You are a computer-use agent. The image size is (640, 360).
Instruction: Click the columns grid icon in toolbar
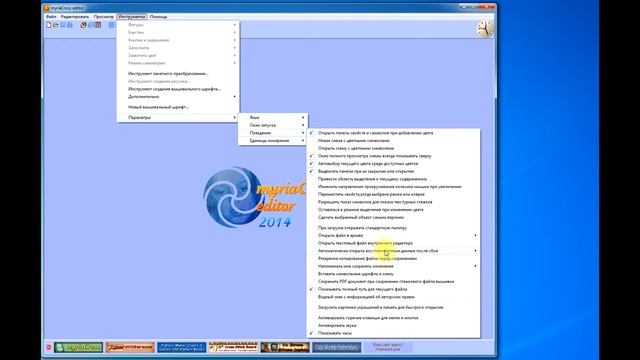point(98,25)
